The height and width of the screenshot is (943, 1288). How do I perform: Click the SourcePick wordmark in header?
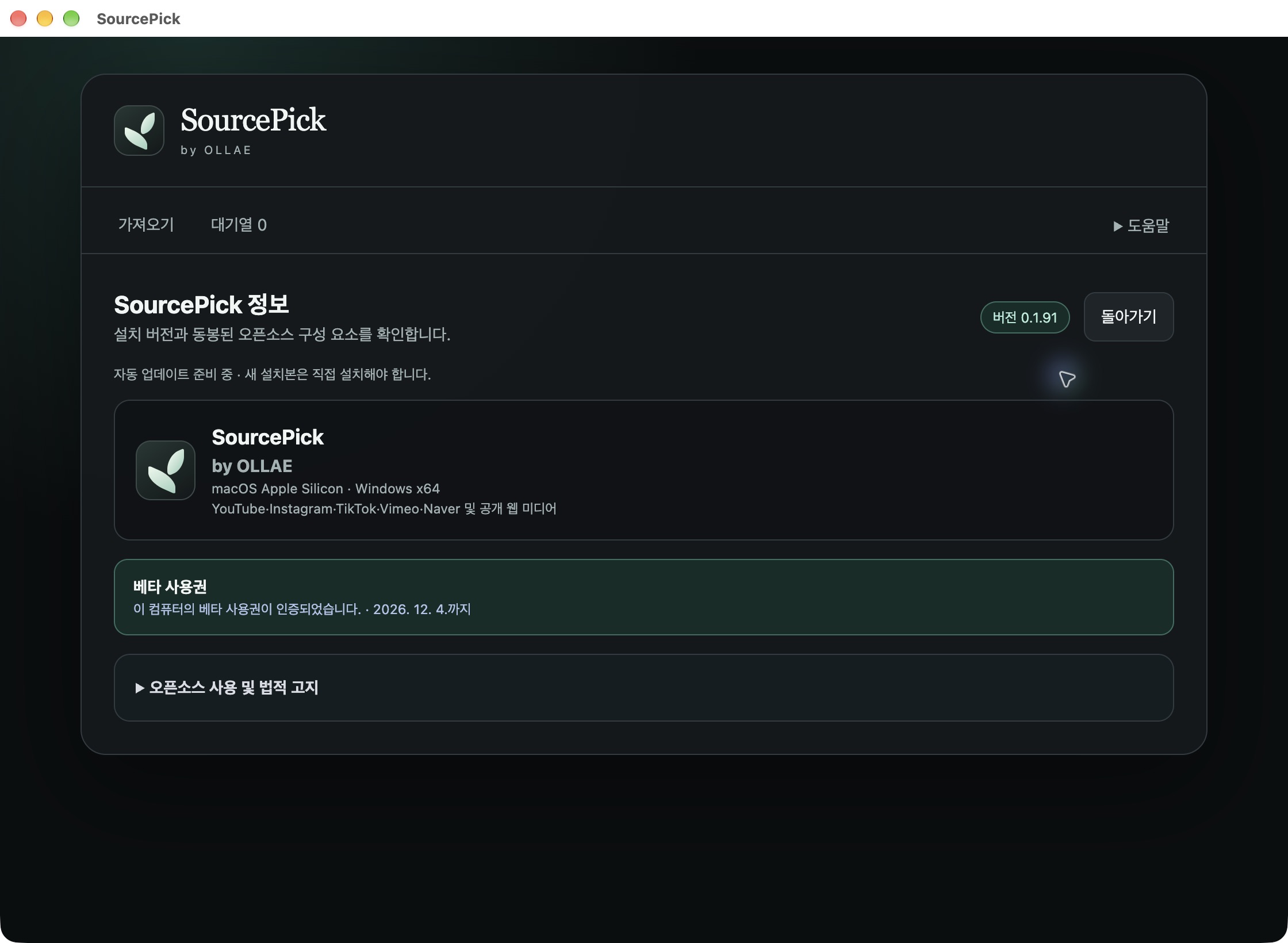coord(253,120)
